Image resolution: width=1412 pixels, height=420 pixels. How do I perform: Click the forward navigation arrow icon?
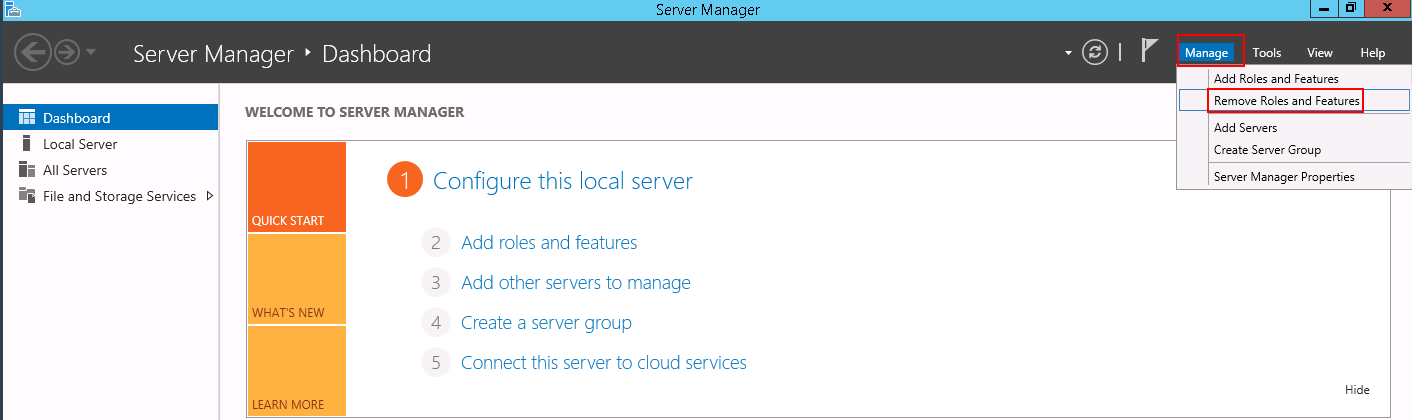[x=66, y=53]
